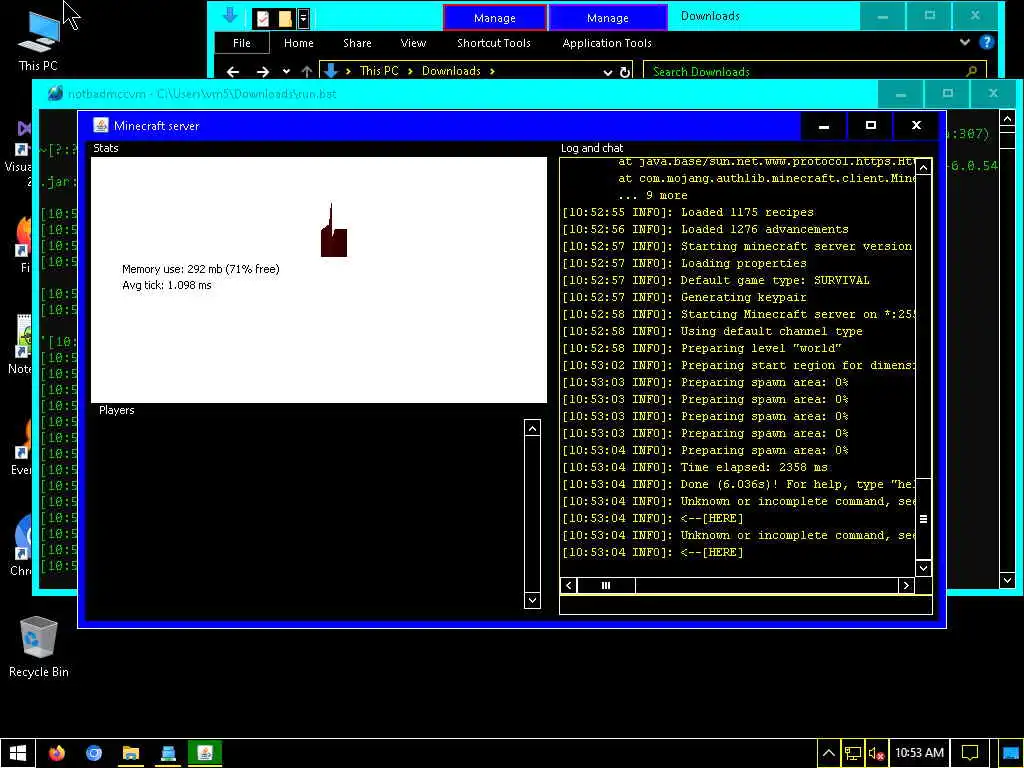Collapse the Explorer ribbon chevron
This screenshot has height=768, width=1024.
tap(965, 42)
